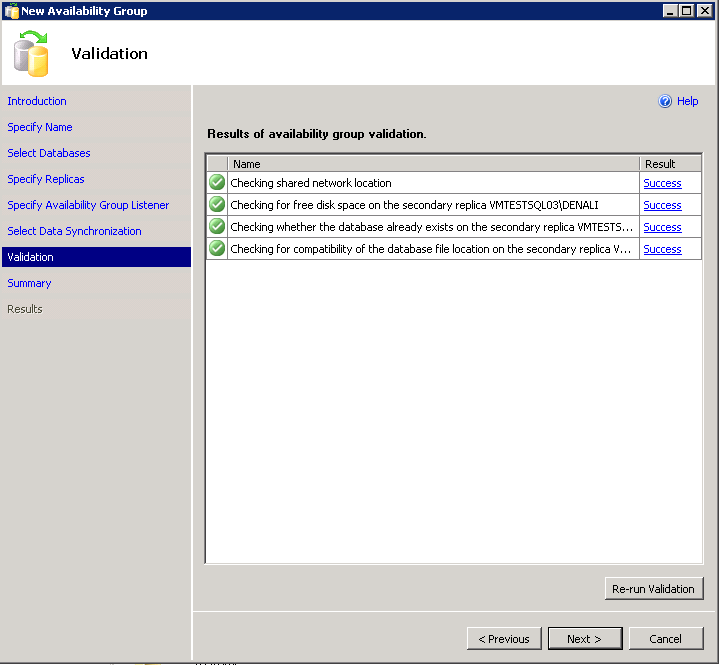Image resolution: width=719 pixels, height=665 pixels.
Task: Open the Introduction page
Action: click(x=37, y=101)
